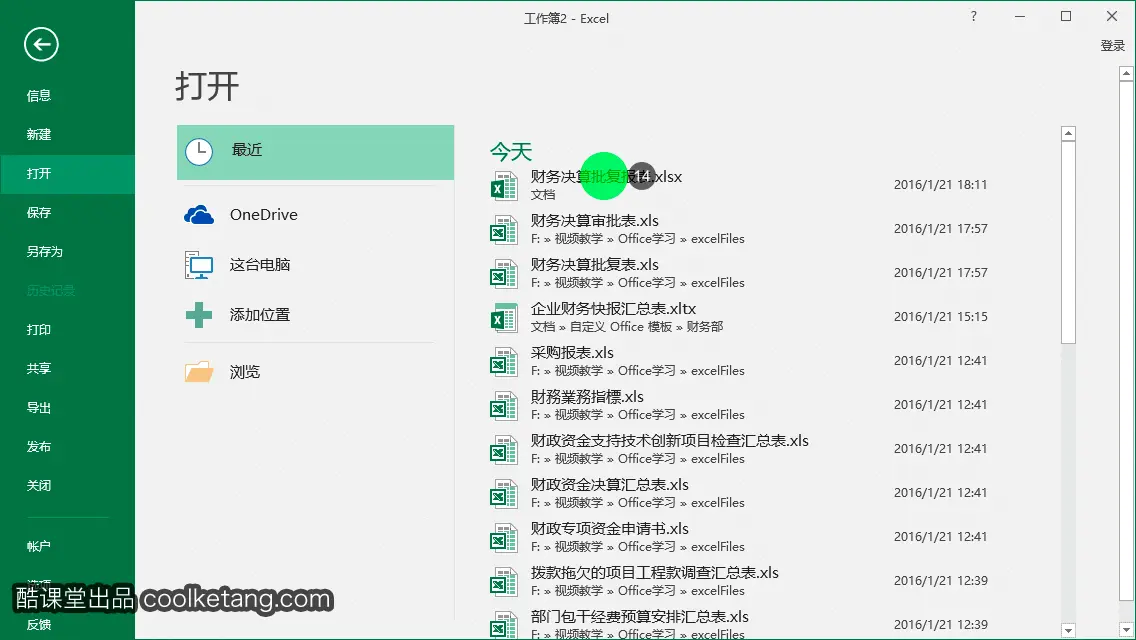Click Excel icon of 财政资金支持技术创新项目检查汇总表.xls
The image size is (1136, 640).
tap(504, 449)
